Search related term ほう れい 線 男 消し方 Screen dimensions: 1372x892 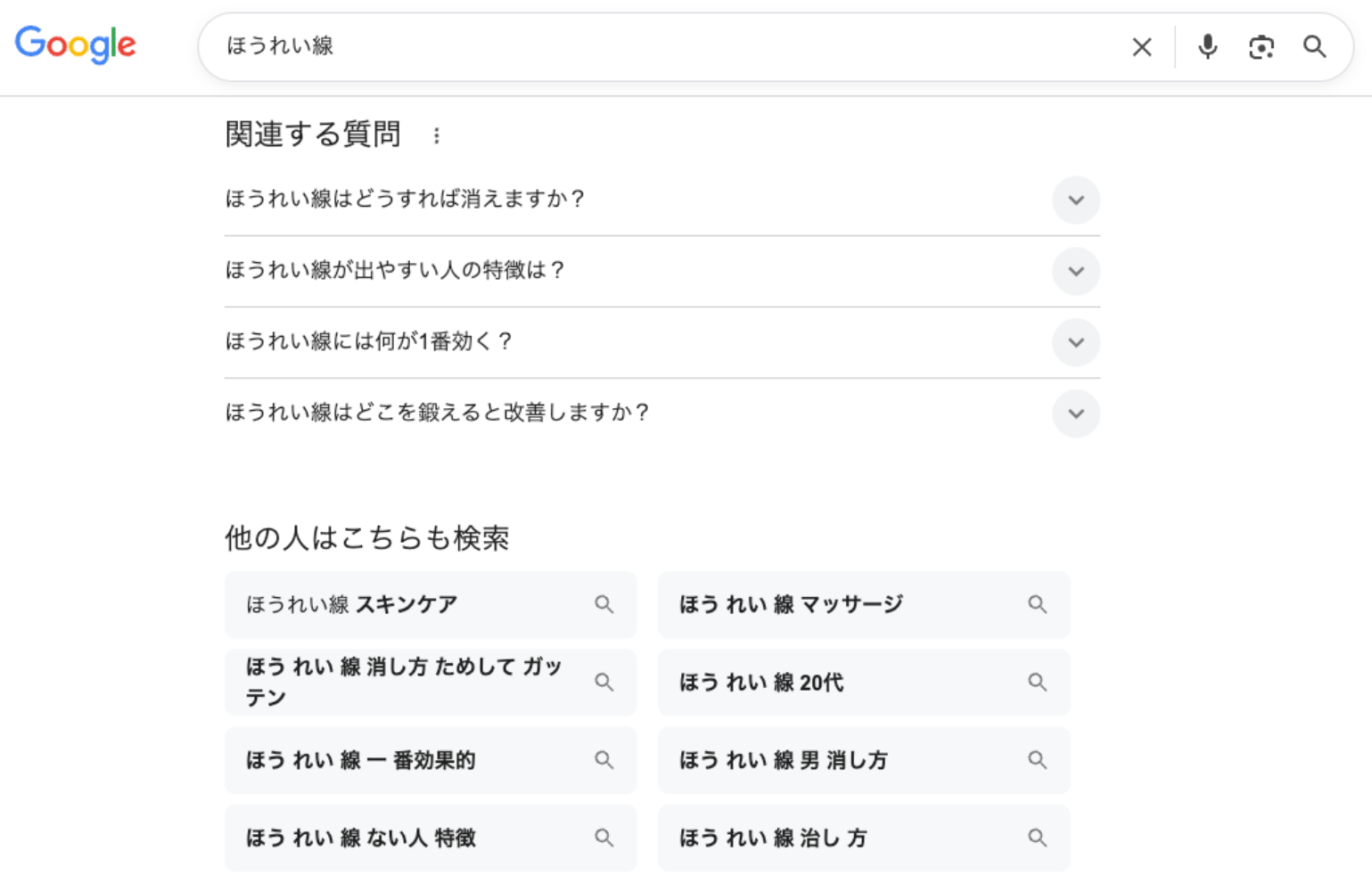point(863,760)
